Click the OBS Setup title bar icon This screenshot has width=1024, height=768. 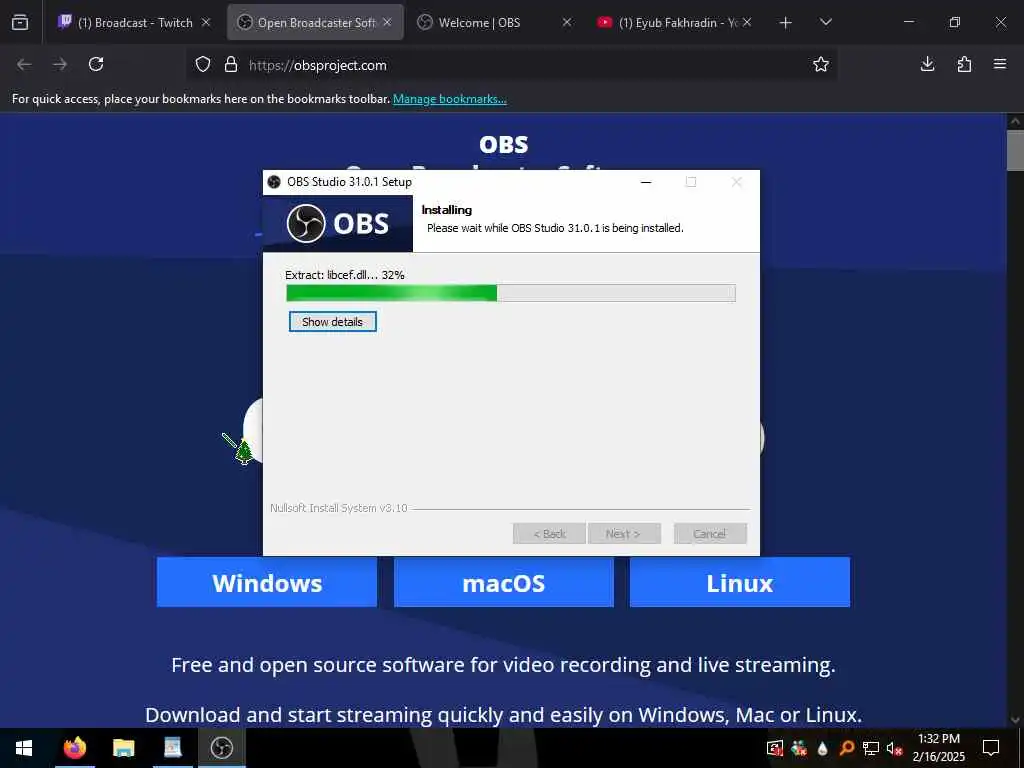coord(274,182)
